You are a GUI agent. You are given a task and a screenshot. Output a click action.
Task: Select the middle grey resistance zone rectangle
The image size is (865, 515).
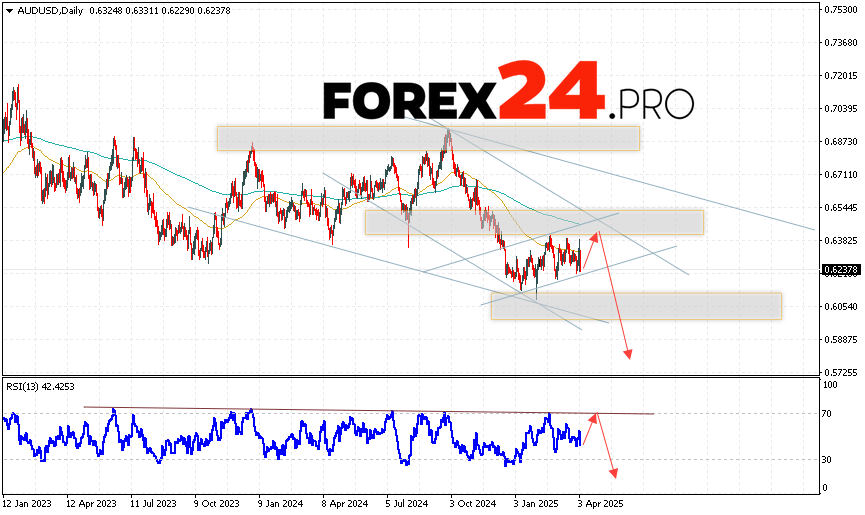coord(534,222)
